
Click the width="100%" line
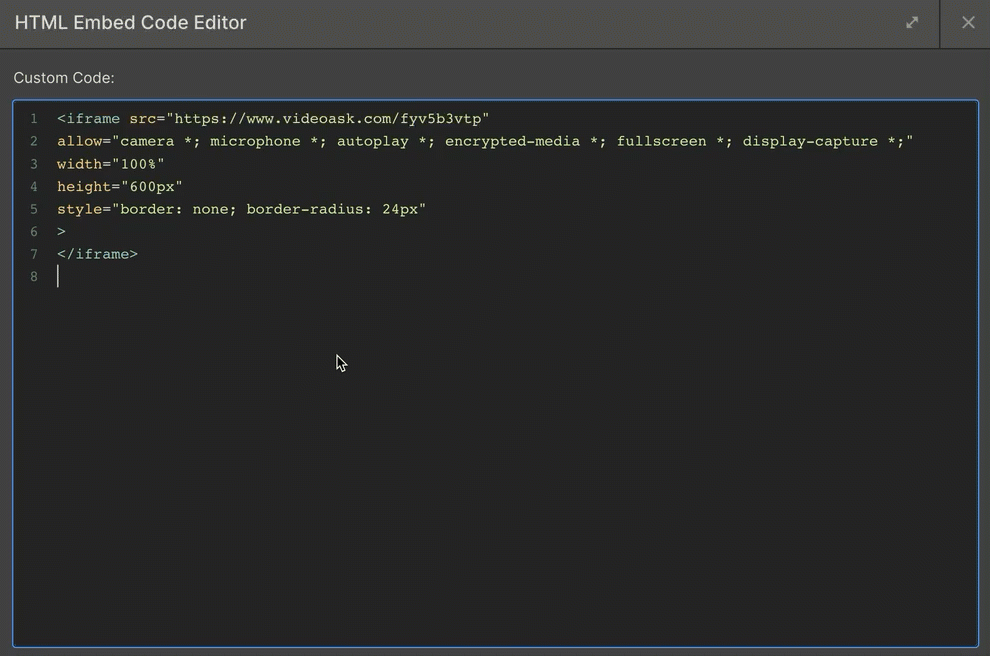(110, 164)
